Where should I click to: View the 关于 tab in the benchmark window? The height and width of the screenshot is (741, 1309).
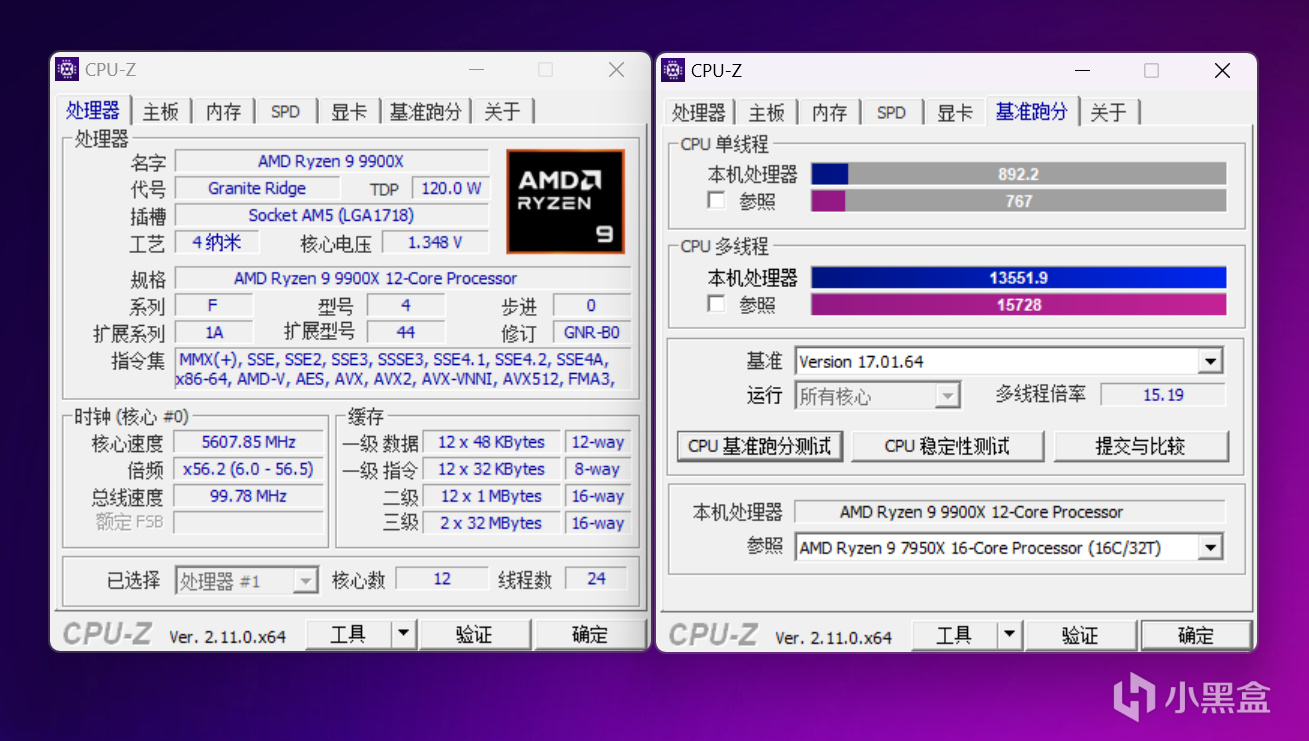1108,112
